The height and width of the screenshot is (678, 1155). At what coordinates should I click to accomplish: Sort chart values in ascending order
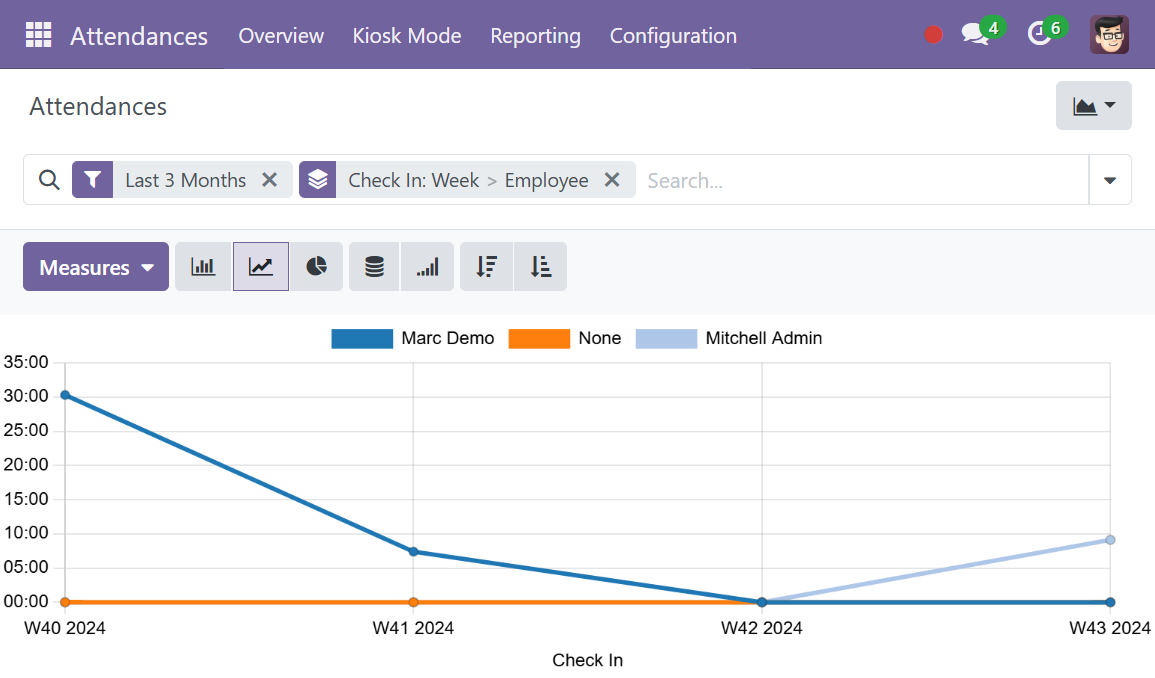540,266
